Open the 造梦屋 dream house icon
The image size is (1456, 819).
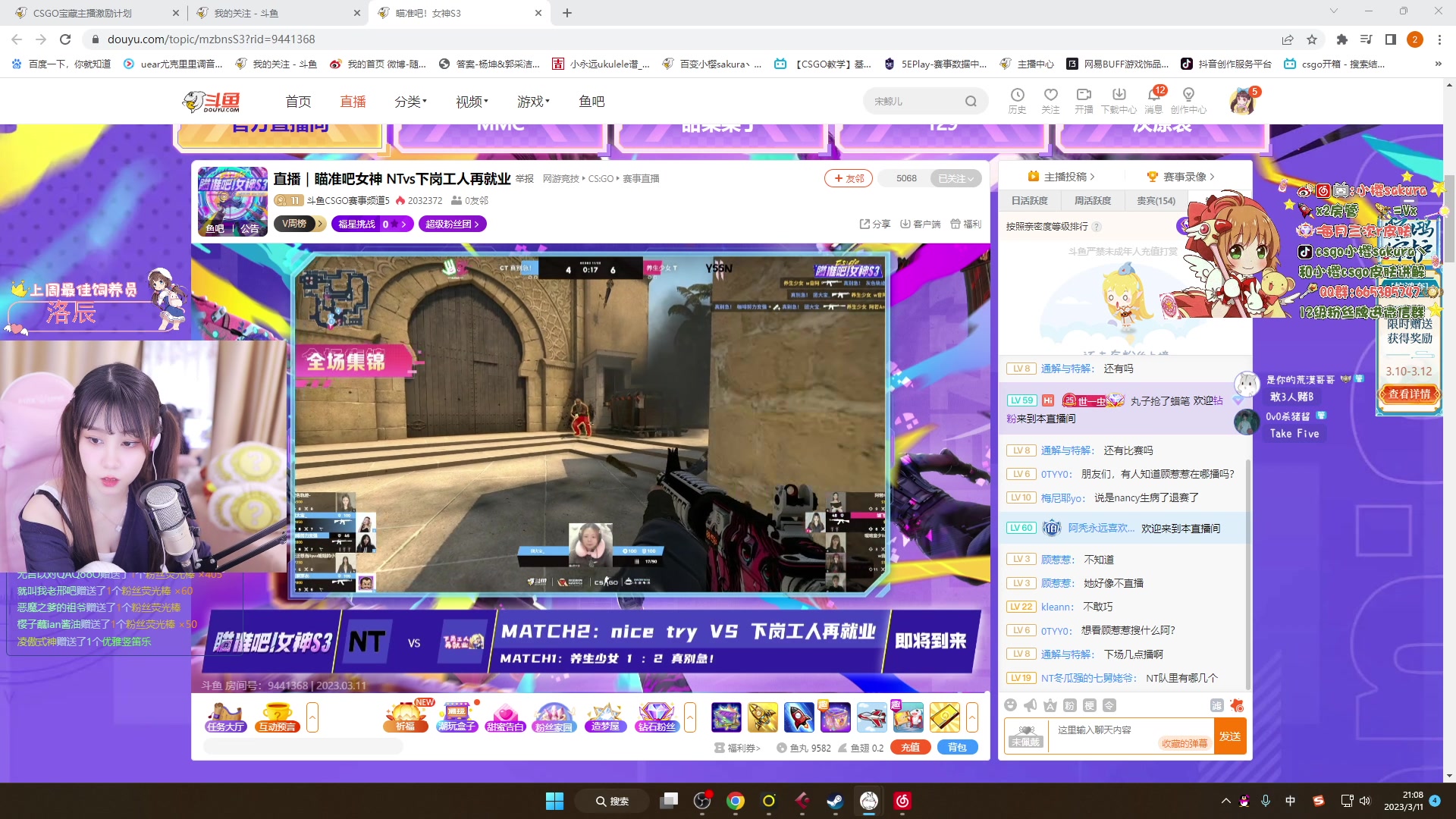click(x=605, y=717)
